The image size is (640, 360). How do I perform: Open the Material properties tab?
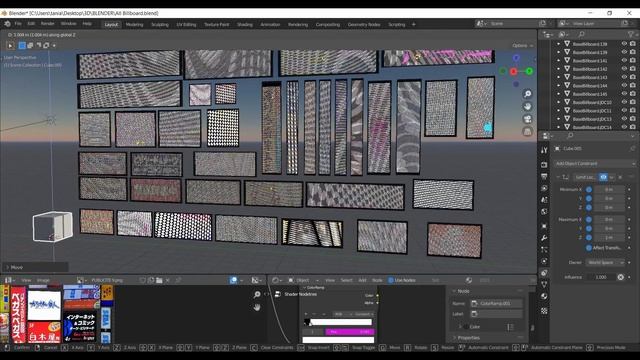coord(544,297)
